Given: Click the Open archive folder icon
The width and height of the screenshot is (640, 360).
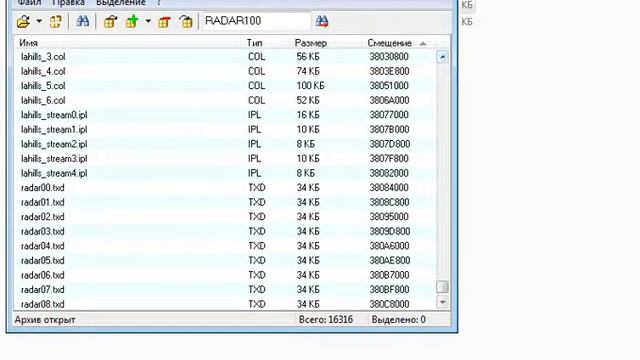Looking at the screenshot, I should (x=23, y=21).
